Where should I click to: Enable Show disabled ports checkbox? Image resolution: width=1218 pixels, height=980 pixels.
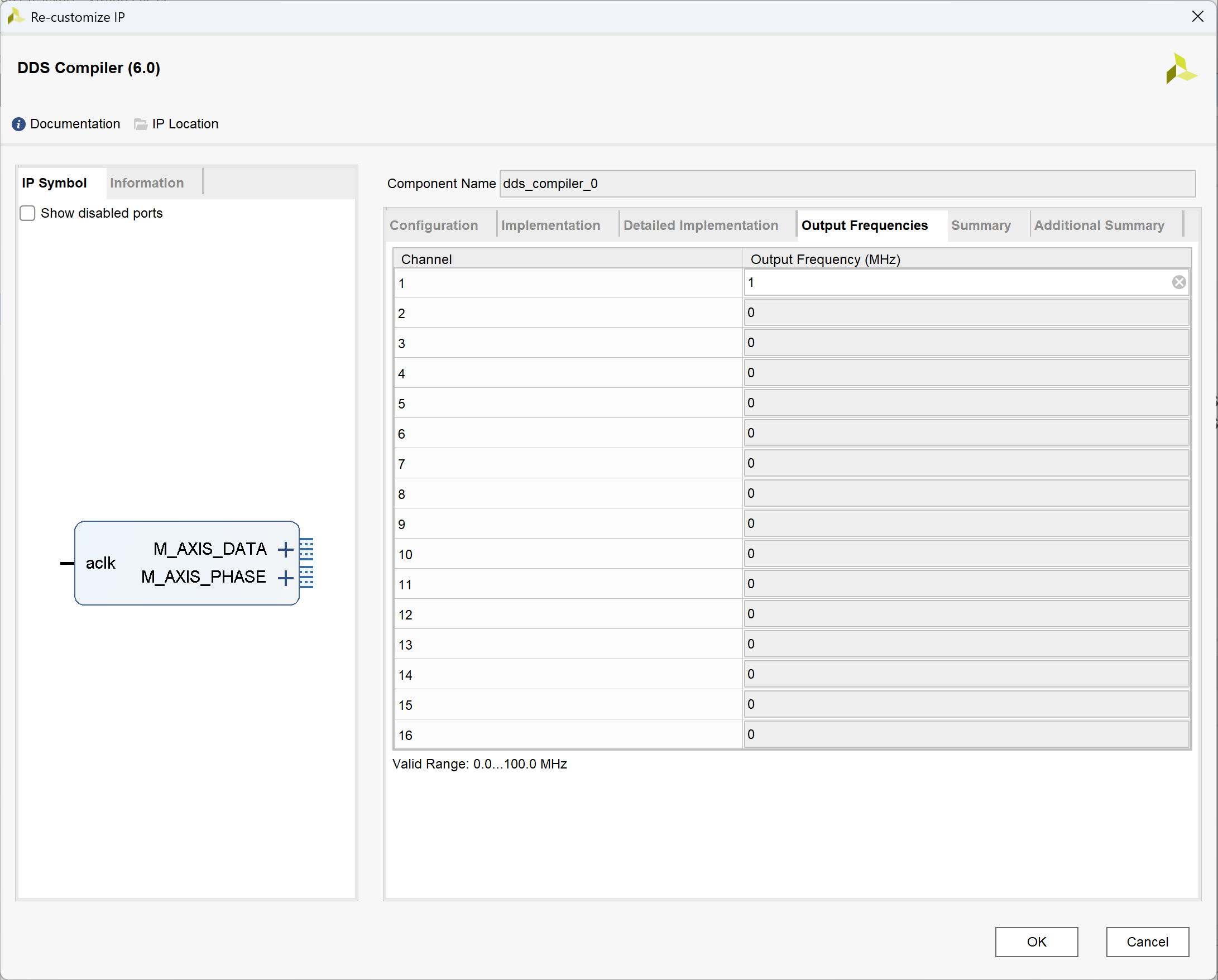(28, 214)
